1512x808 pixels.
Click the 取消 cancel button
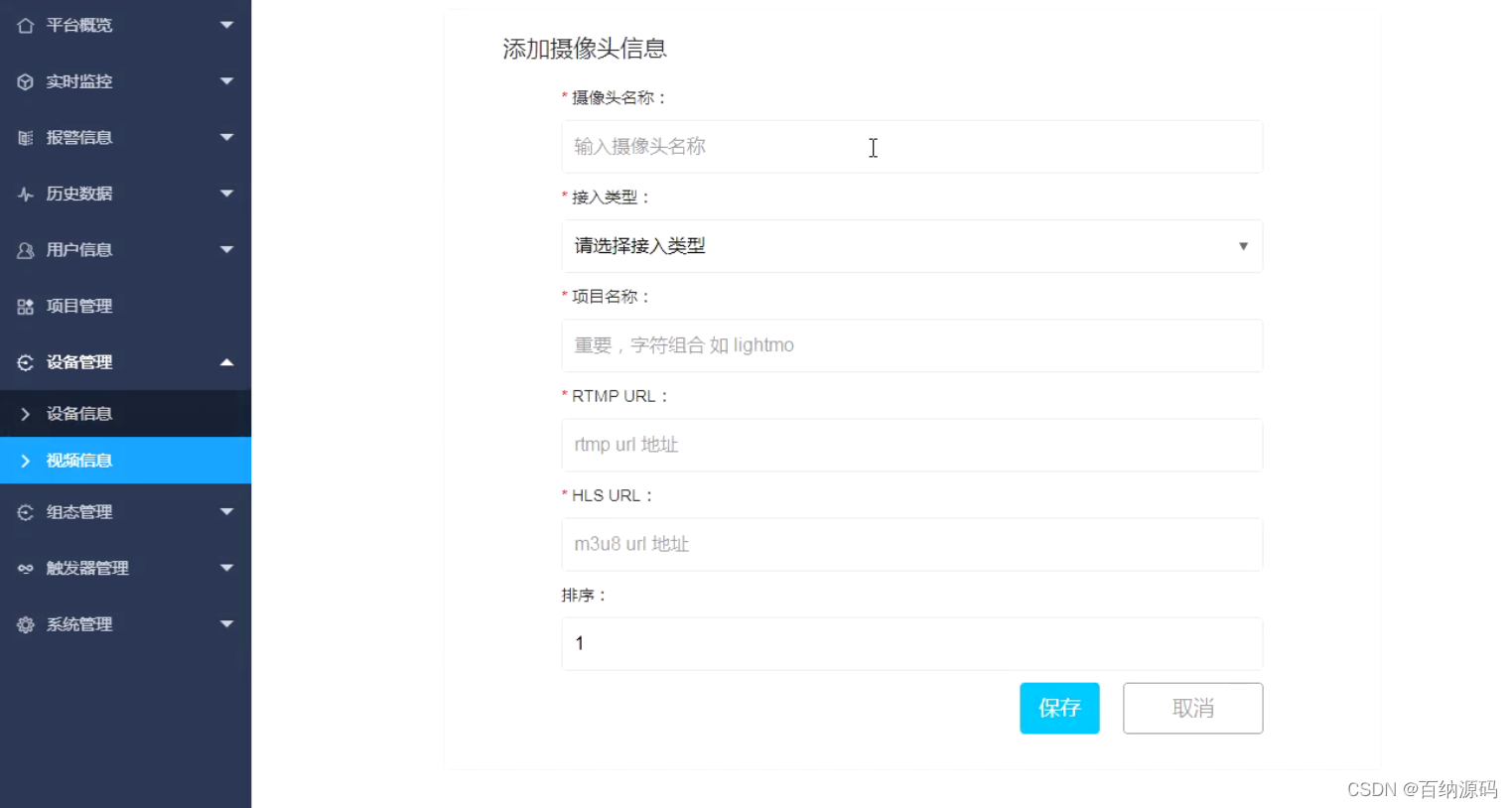[1191, 708]
